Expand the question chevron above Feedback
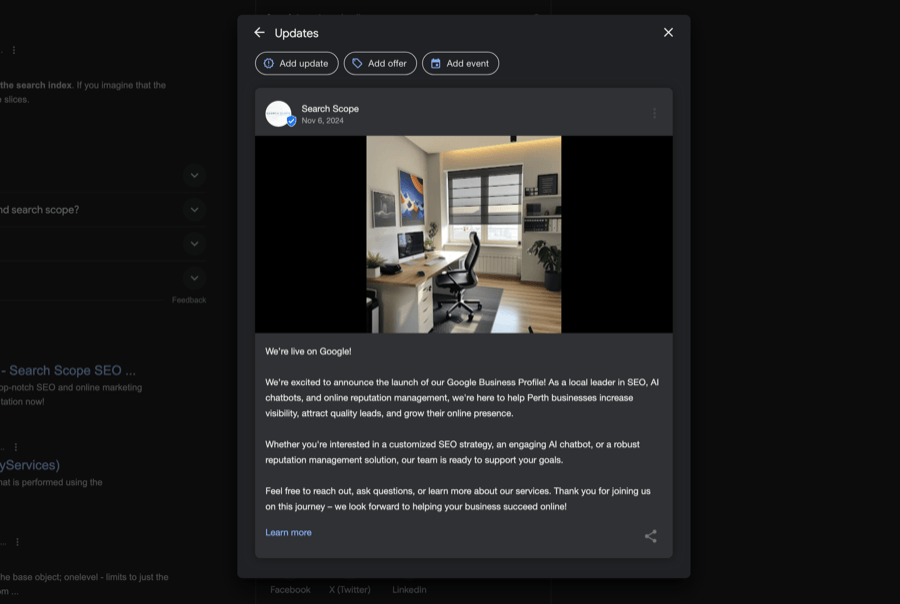The height and width of the screenshot is (604, 900). click(195, 278)
